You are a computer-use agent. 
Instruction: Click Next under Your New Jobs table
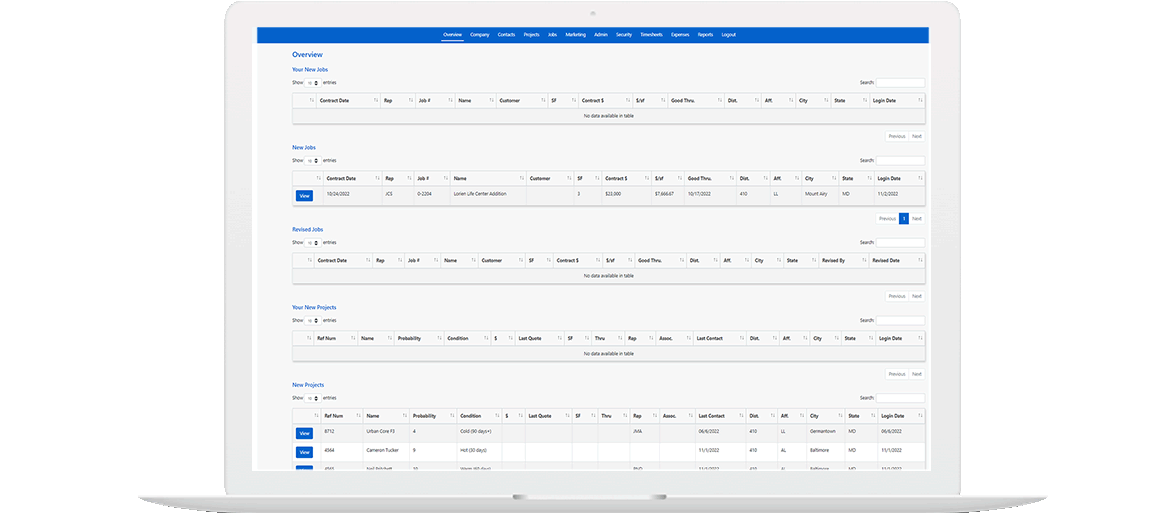click(x=917, y=136)
